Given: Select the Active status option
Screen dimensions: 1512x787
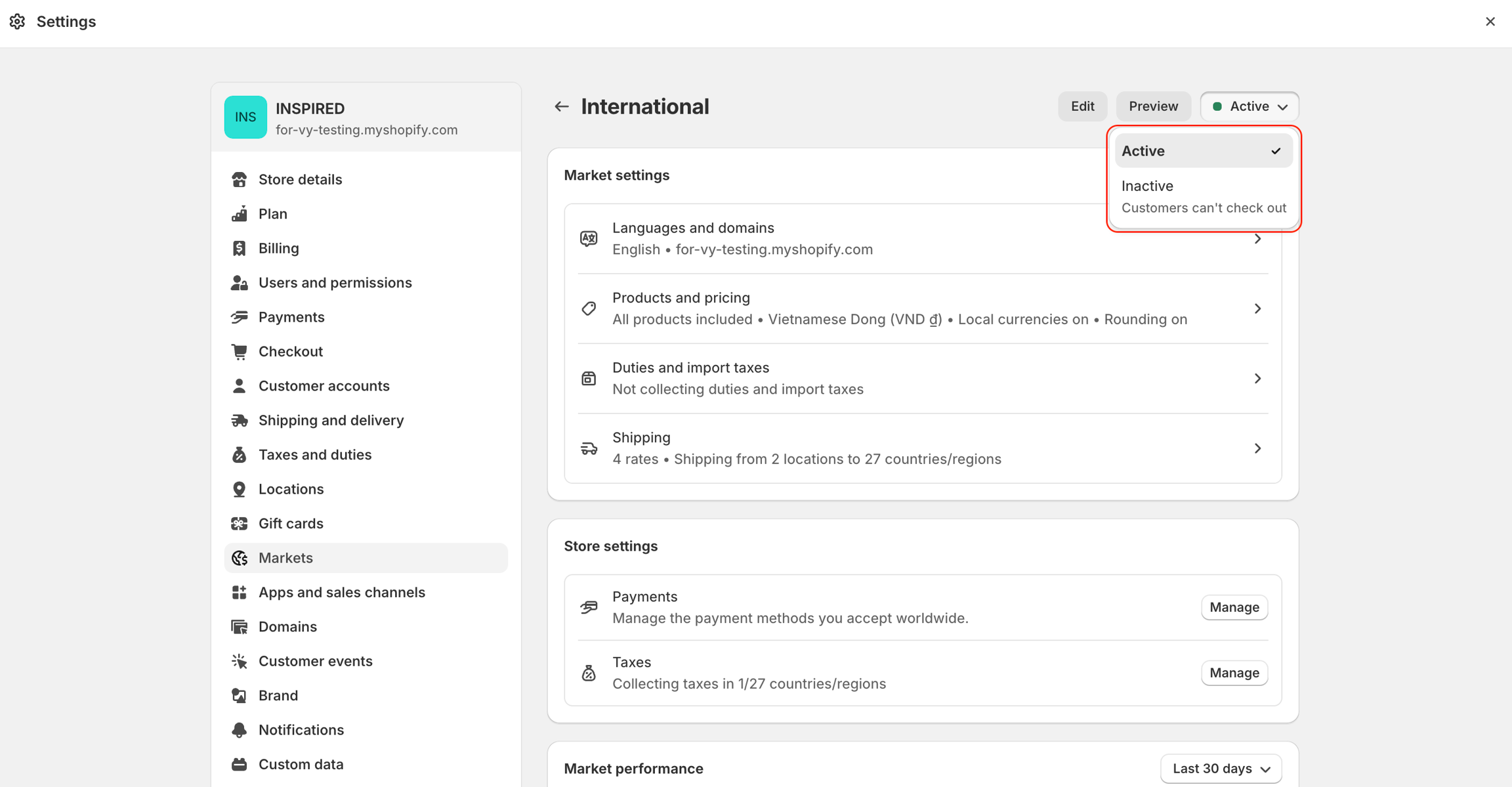Looking at the screenshot, I should click(1203, 151).
